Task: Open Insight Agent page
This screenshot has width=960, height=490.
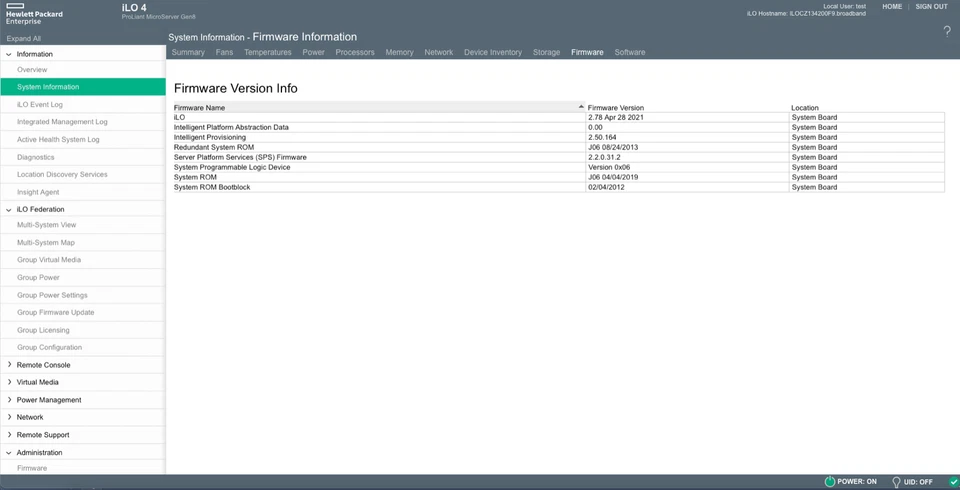Action: [83, 192]
